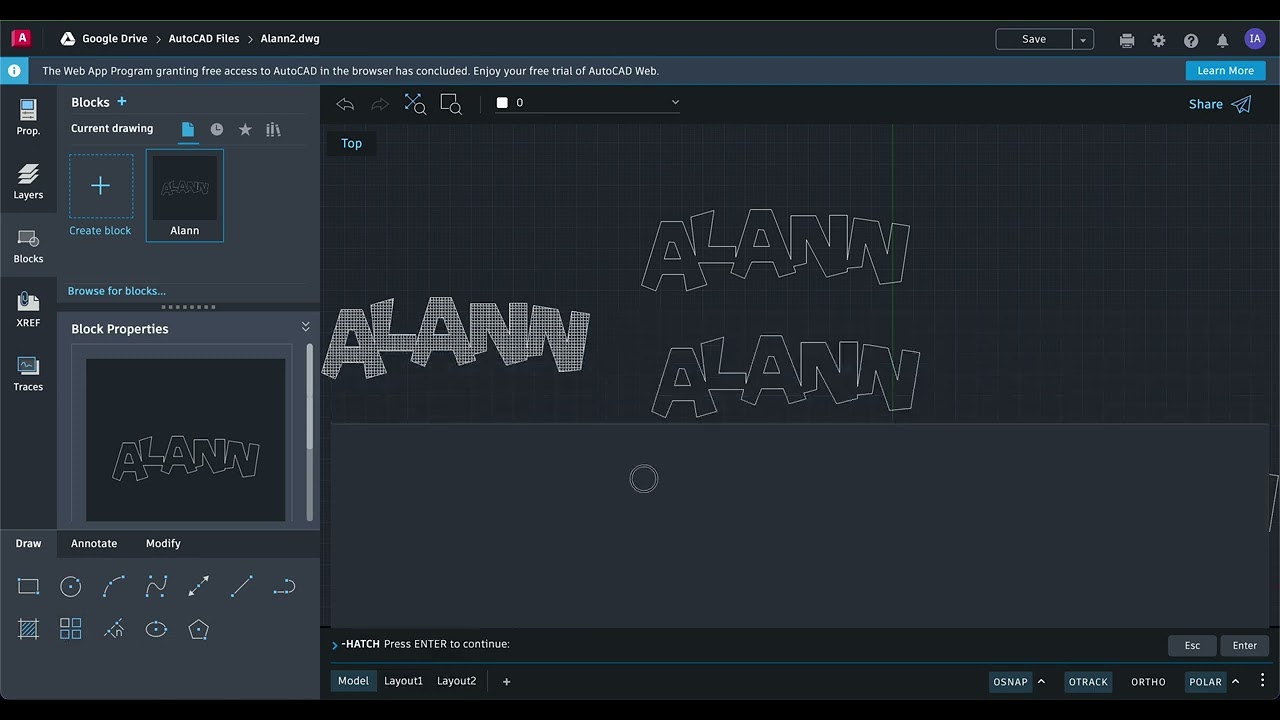The width and height of the screenshot is (1280, 720).
Task: Collapse the Block Properties section
Action: [x=305, y=327]
